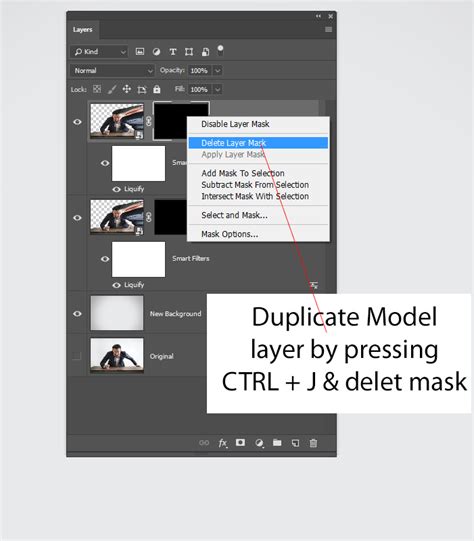Open the Fill slider arrow

218,89
